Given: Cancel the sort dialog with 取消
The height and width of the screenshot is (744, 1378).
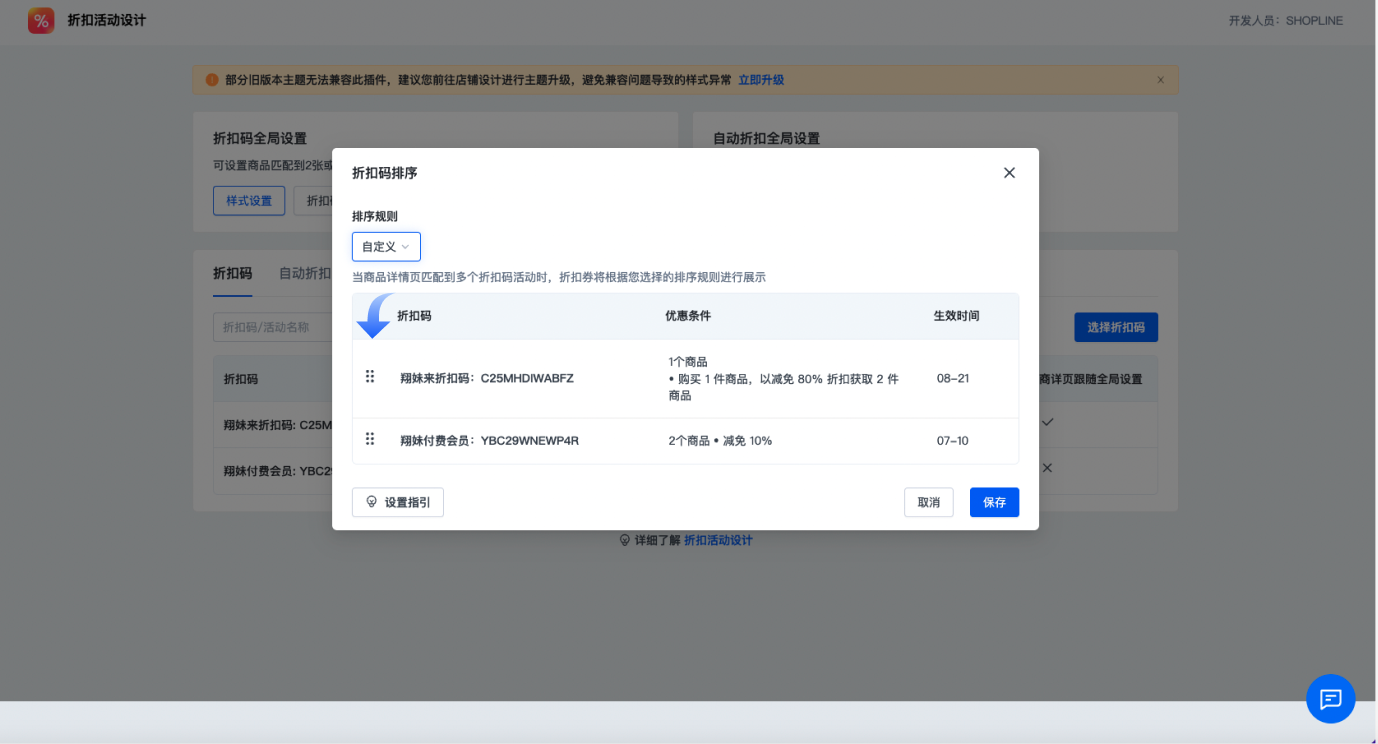Looking at the screenshot, I should [929, 502].
